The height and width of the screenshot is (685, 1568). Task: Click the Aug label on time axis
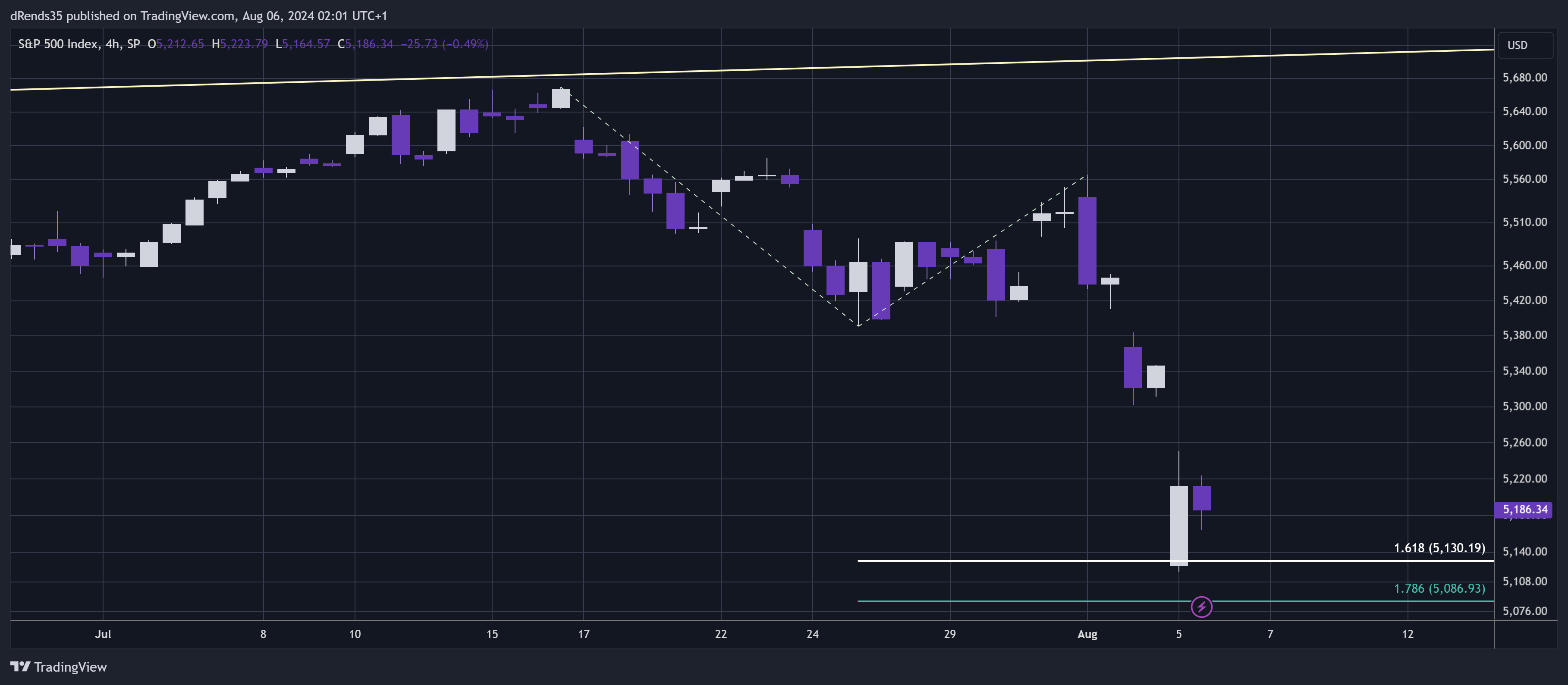(1087, 634)
